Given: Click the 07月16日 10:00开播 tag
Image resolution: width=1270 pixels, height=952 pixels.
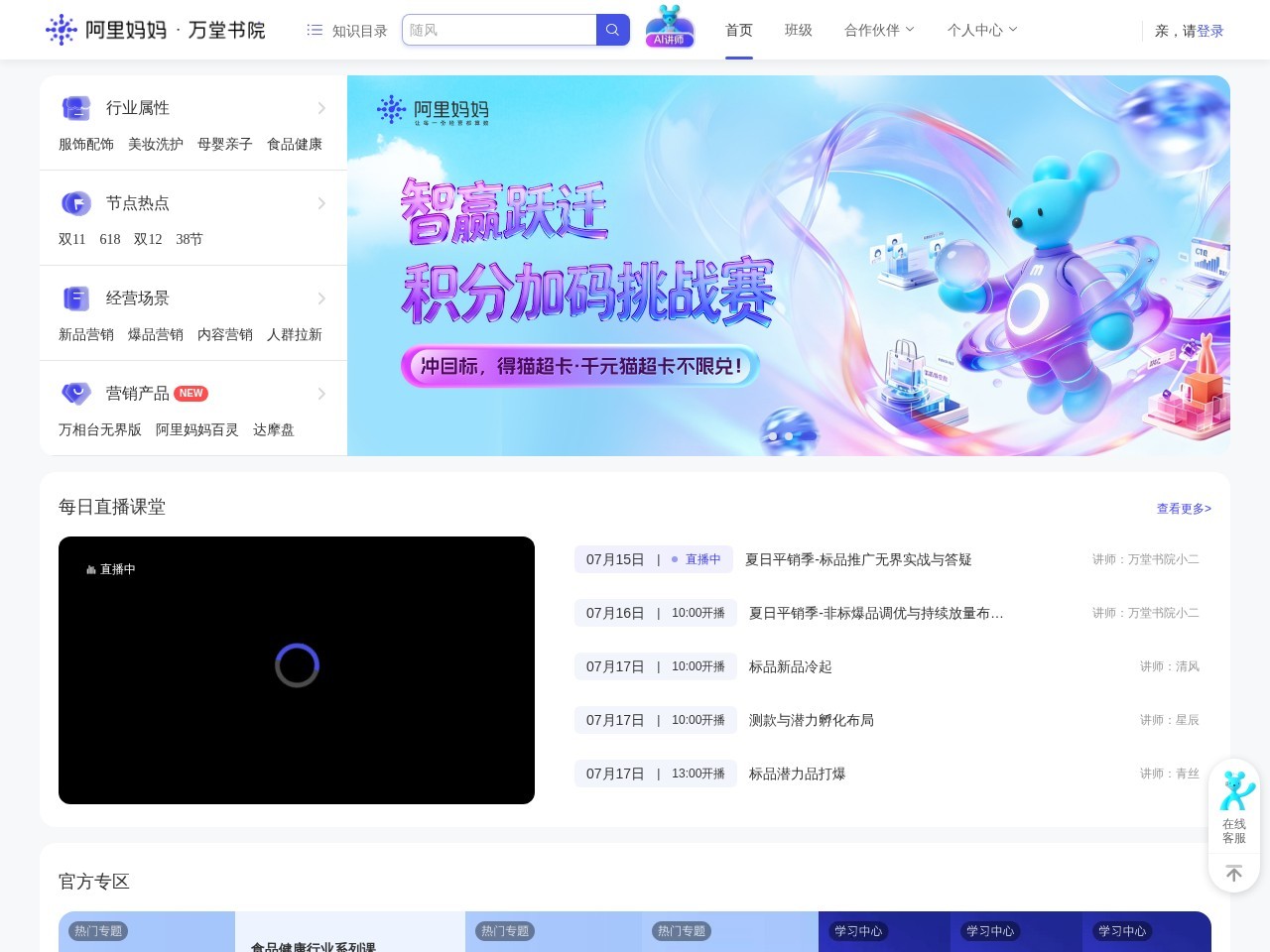Looking at the screenshot, I should click(656, 613).
